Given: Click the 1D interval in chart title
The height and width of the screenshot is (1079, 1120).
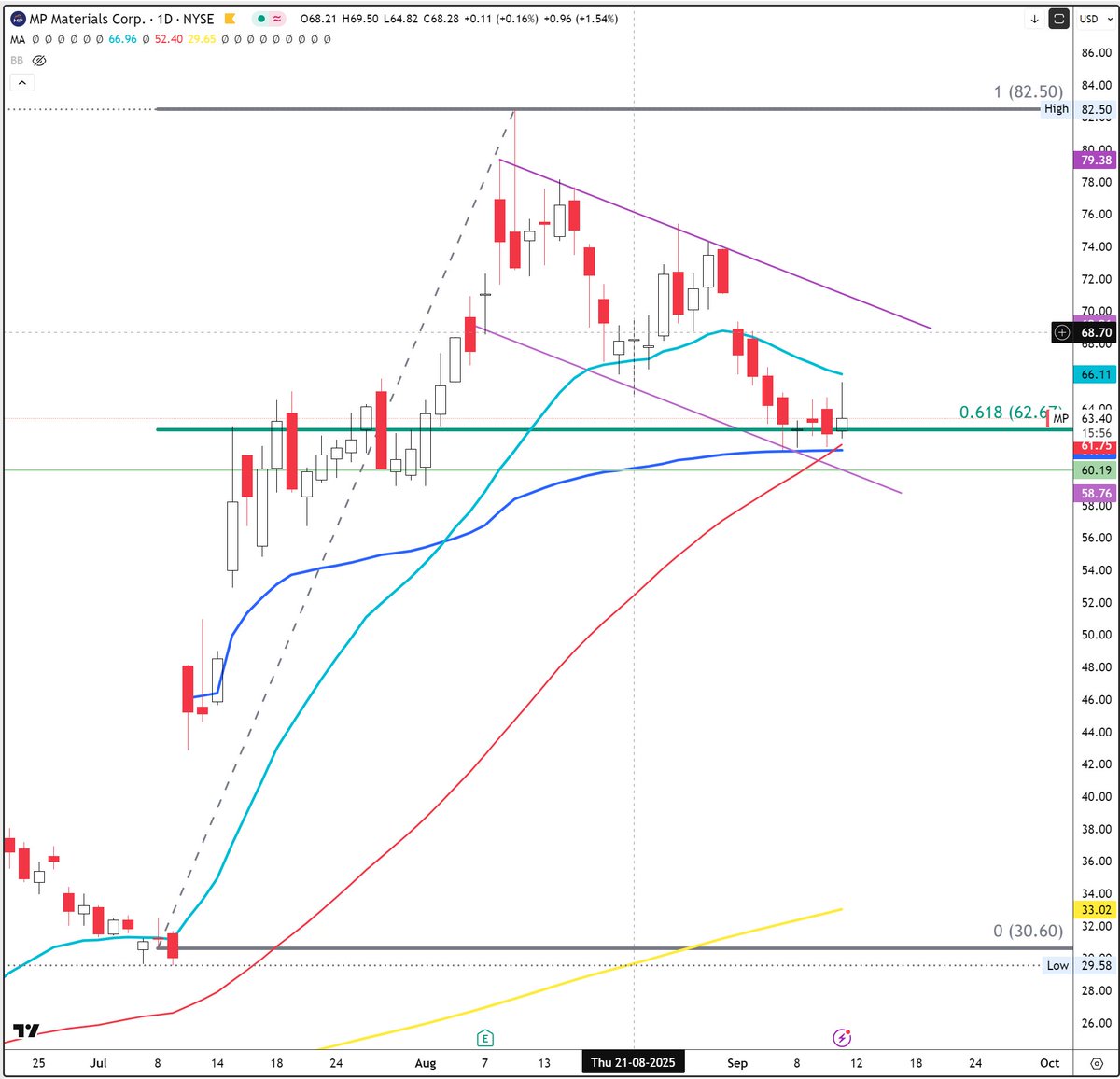Looking at the screenshot, I should point(166,19).
